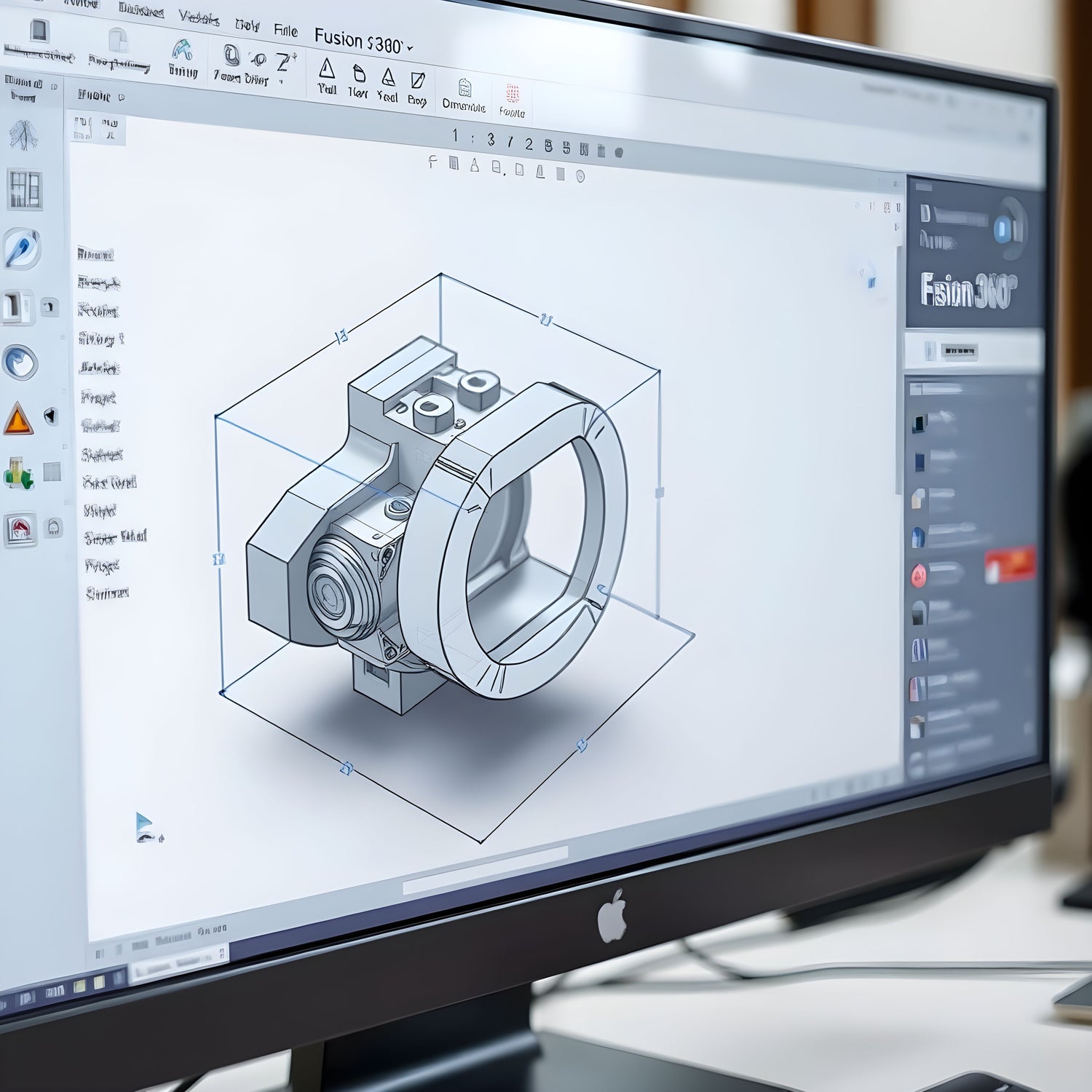
Task: Select the square with diagonal slash tool
Action: click(417, 79)
